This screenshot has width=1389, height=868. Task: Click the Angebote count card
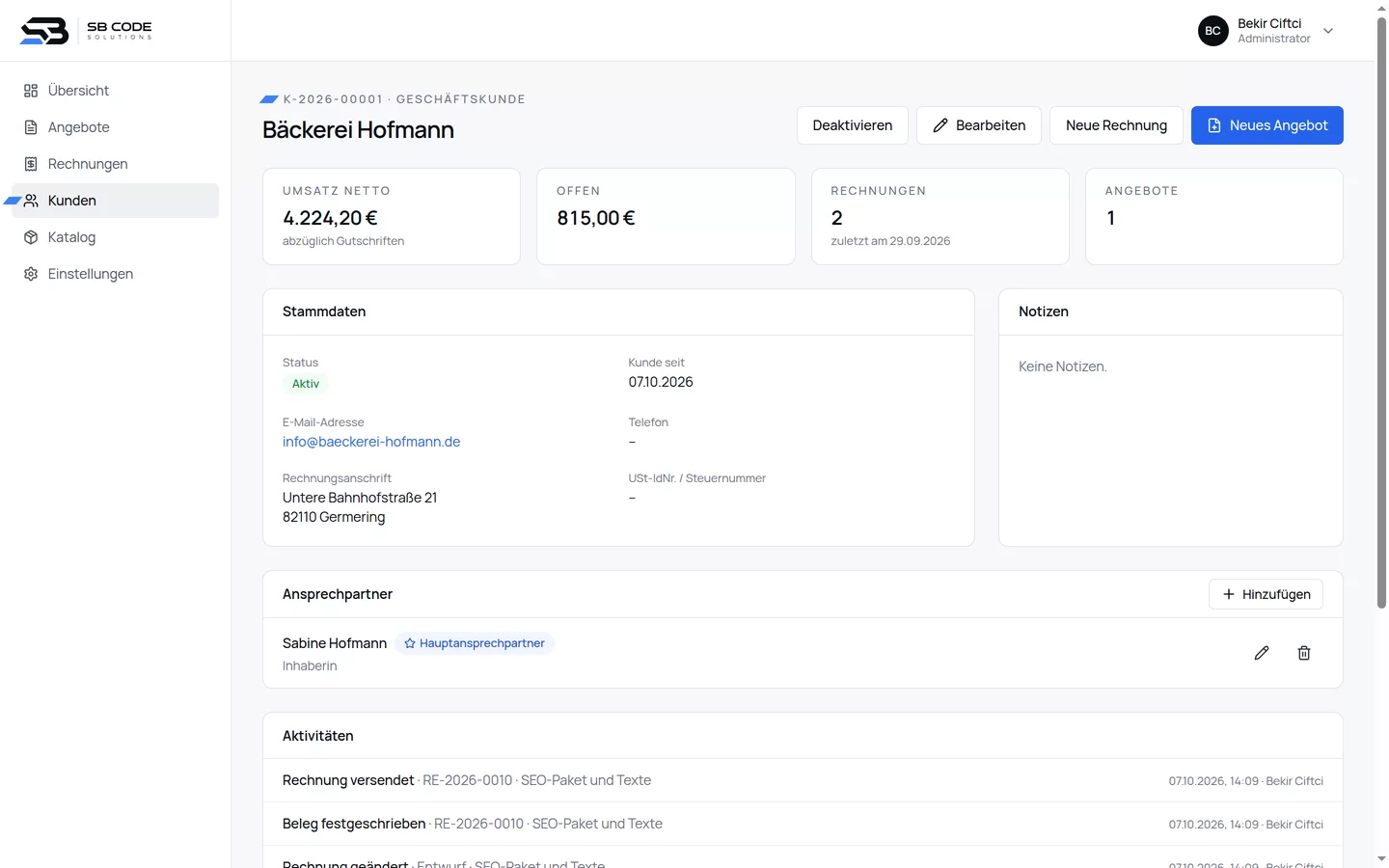(x=1214, y=217)
